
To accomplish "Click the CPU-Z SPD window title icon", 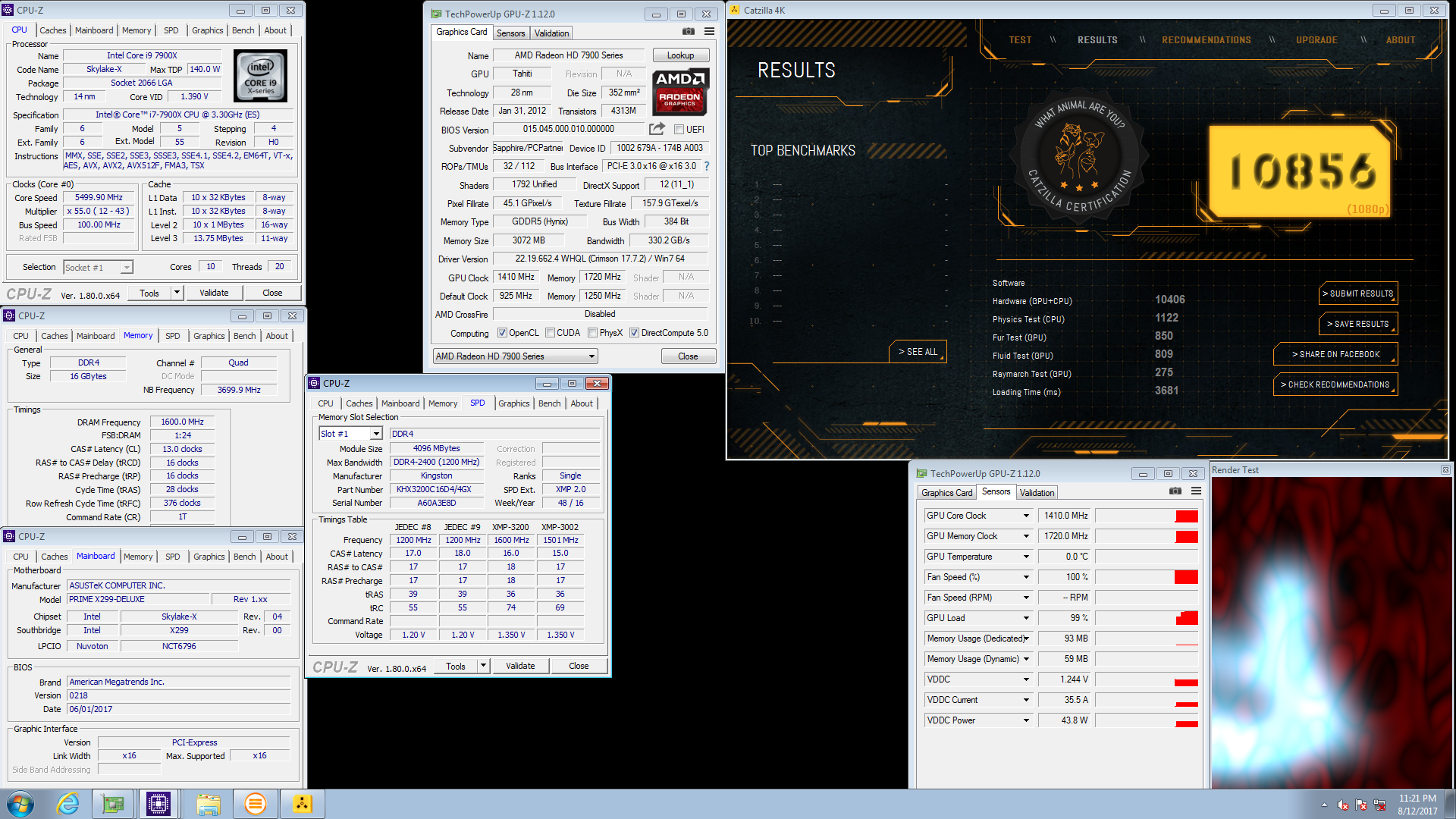I will [x=314, y=383].
